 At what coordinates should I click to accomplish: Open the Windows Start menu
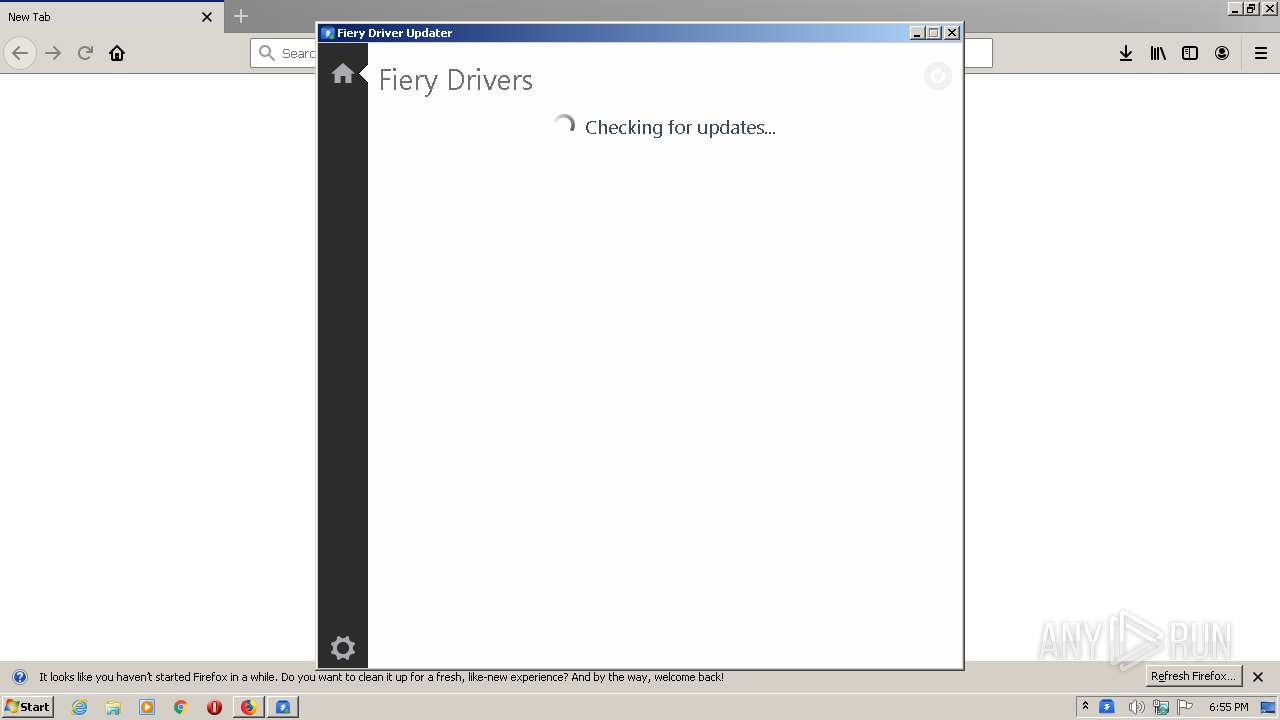pyautogui.click(x=28, y=707)
